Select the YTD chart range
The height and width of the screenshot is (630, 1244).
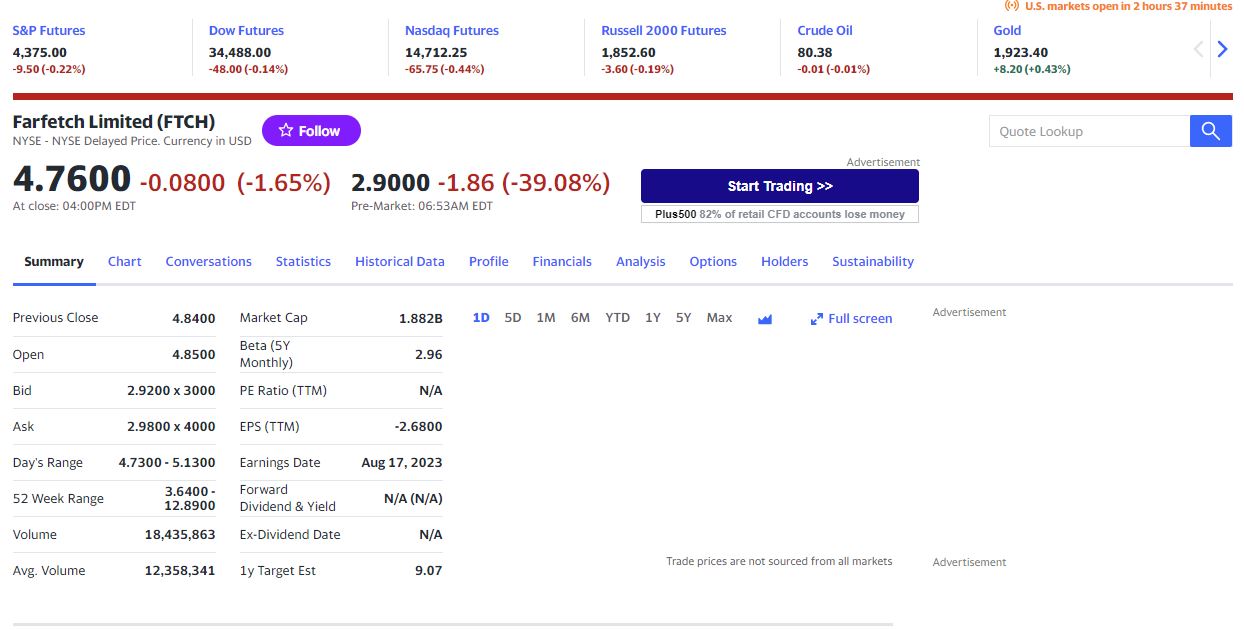[x=617, y=318]
